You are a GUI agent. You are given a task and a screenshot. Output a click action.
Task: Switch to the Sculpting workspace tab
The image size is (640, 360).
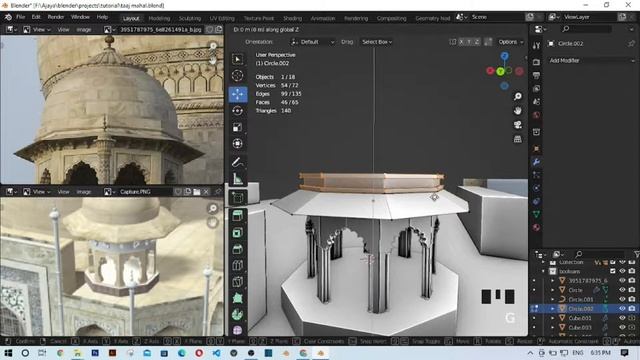click(190, 18)
